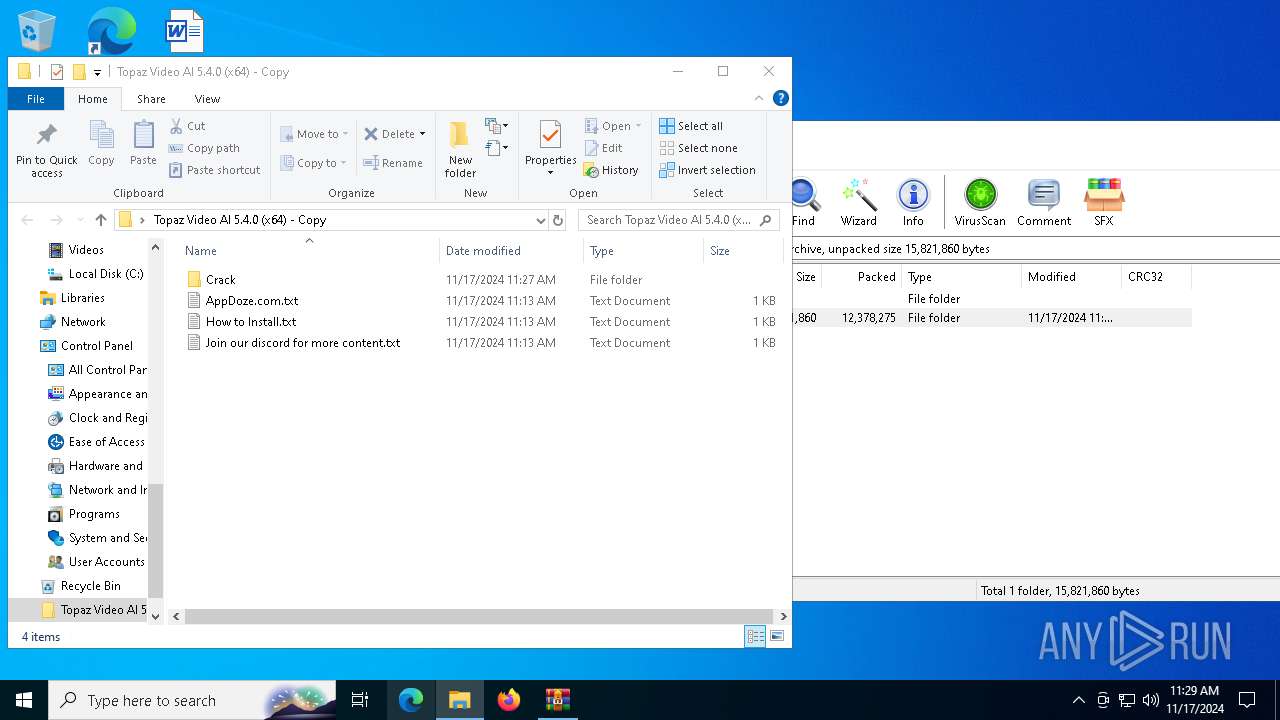Click the Cut scissors command
This screenshot has width=1280, height=720.
point(187,126)
